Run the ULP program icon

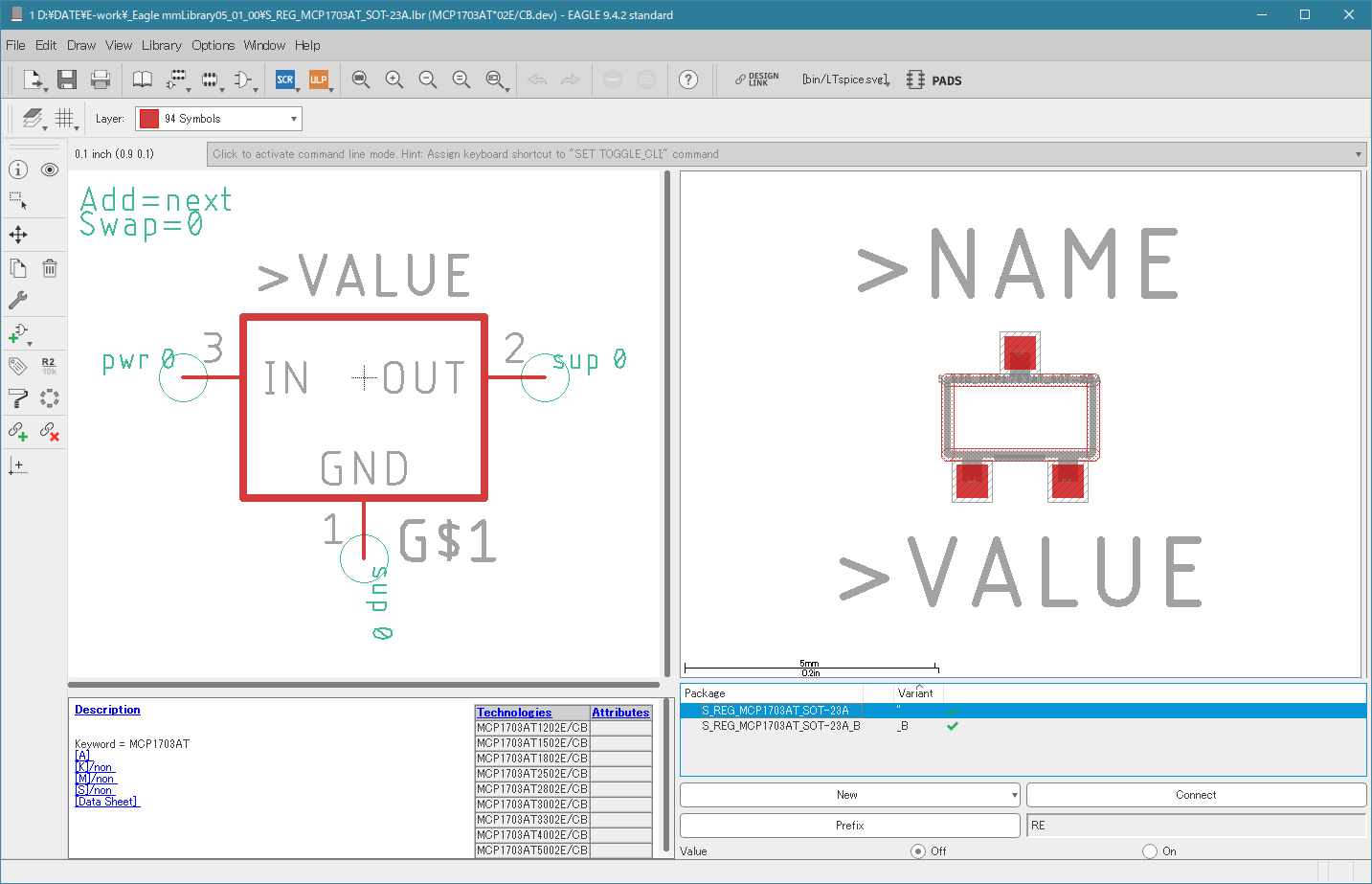pyautogui.click(x=318, y=79)
